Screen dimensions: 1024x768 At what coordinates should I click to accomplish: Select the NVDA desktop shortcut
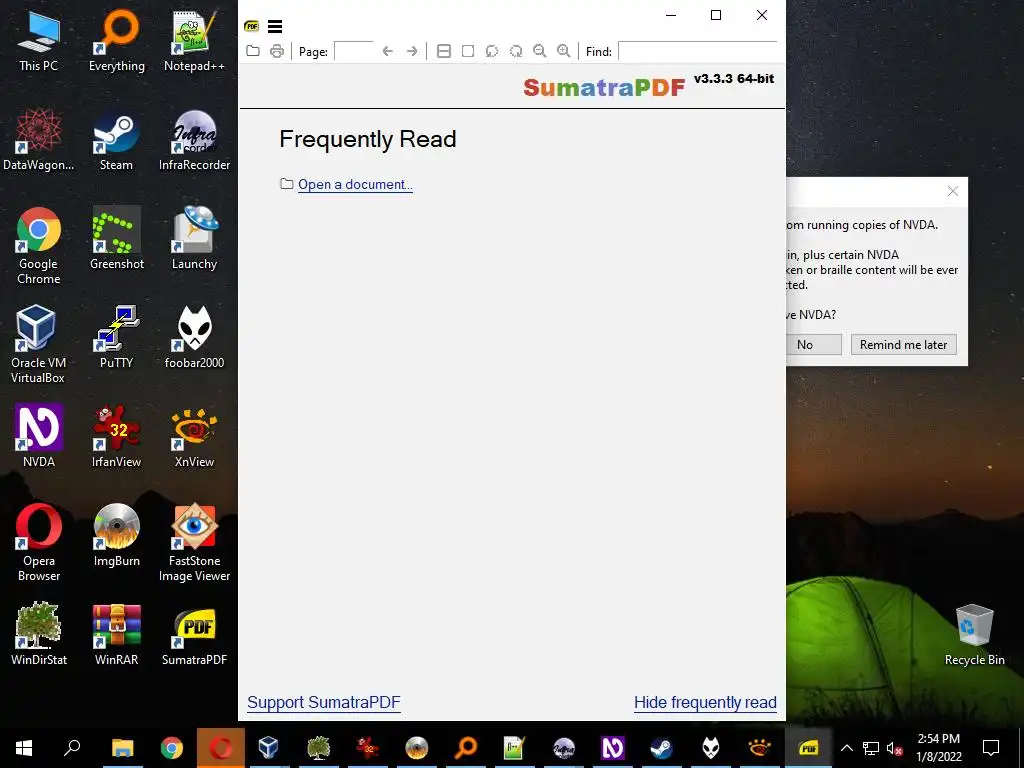[39, 436]
